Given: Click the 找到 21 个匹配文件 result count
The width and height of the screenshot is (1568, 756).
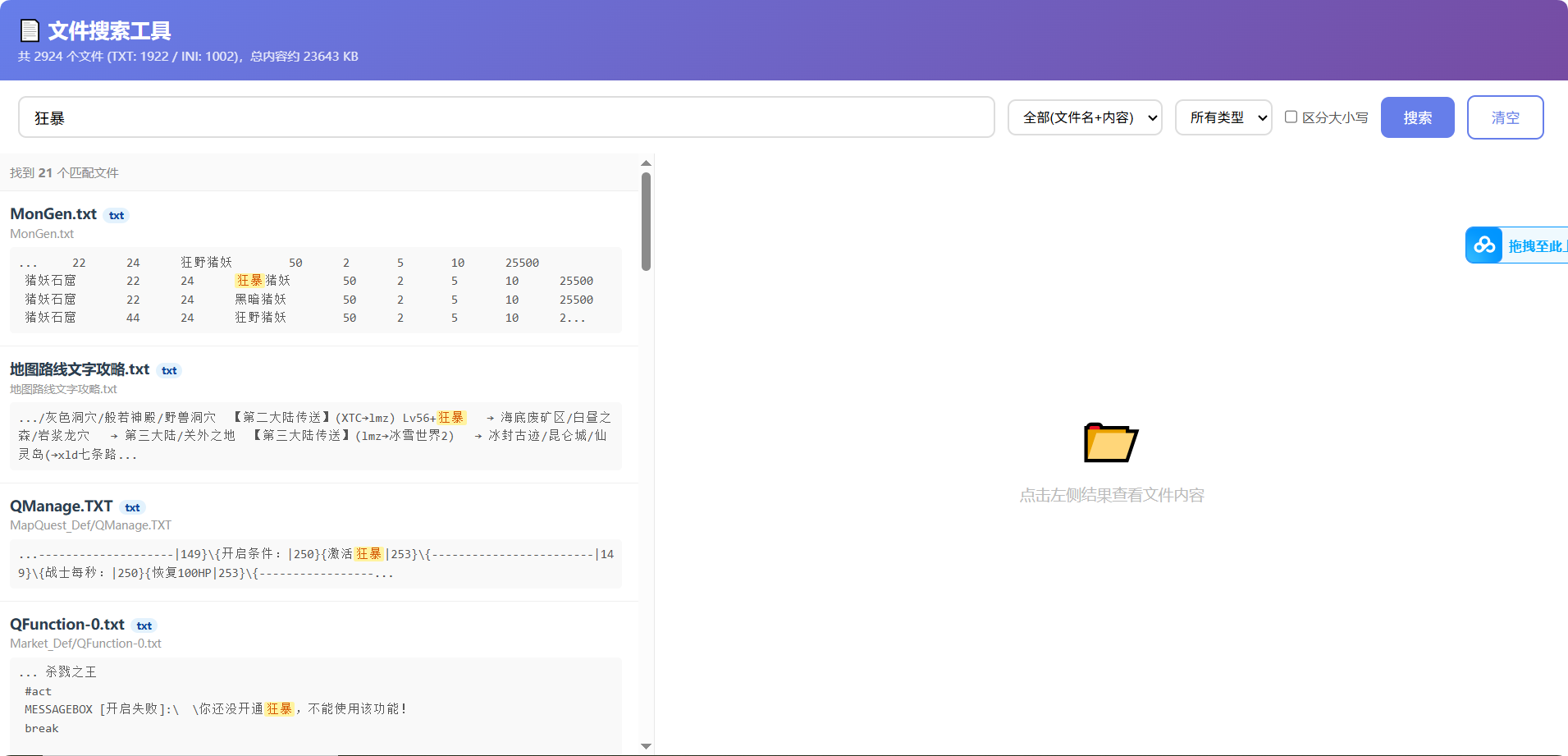Looking at the screenshot, I should point(64,172).
